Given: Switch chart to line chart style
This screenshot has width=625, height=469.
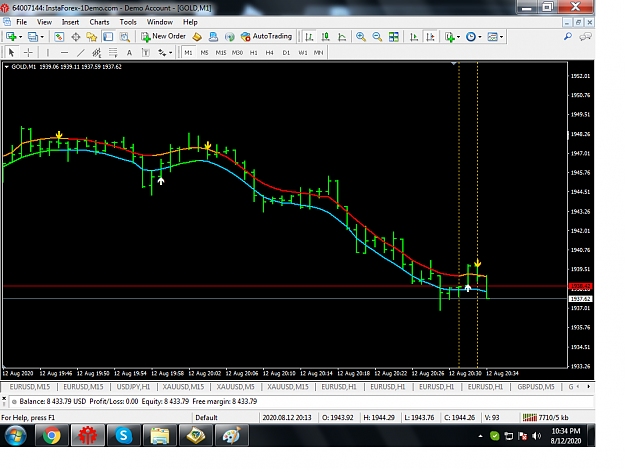Looking at the screenshot, I should [342, 37].
